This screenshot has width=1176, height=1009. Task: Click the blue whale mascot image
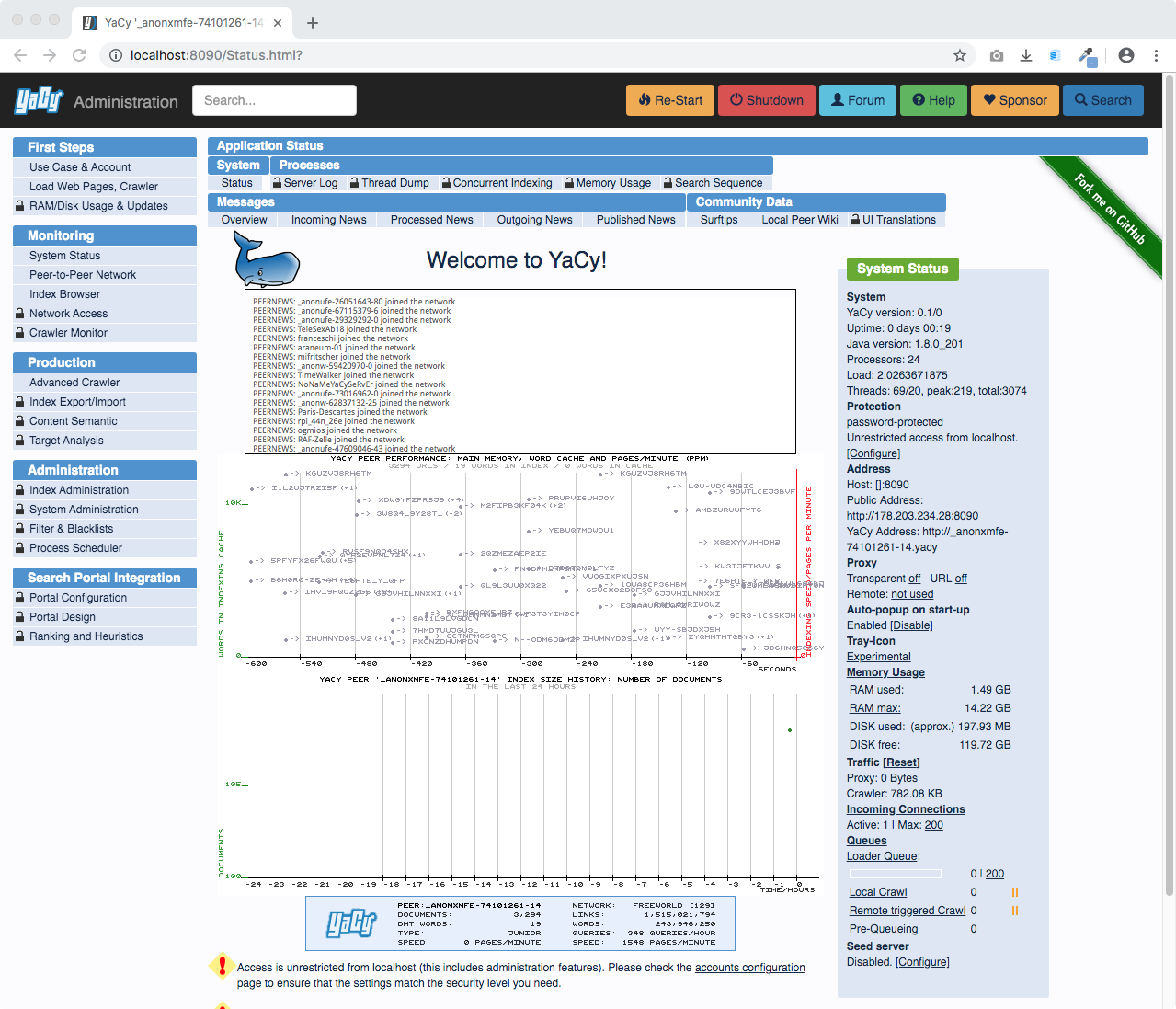[x=267, y=259]
